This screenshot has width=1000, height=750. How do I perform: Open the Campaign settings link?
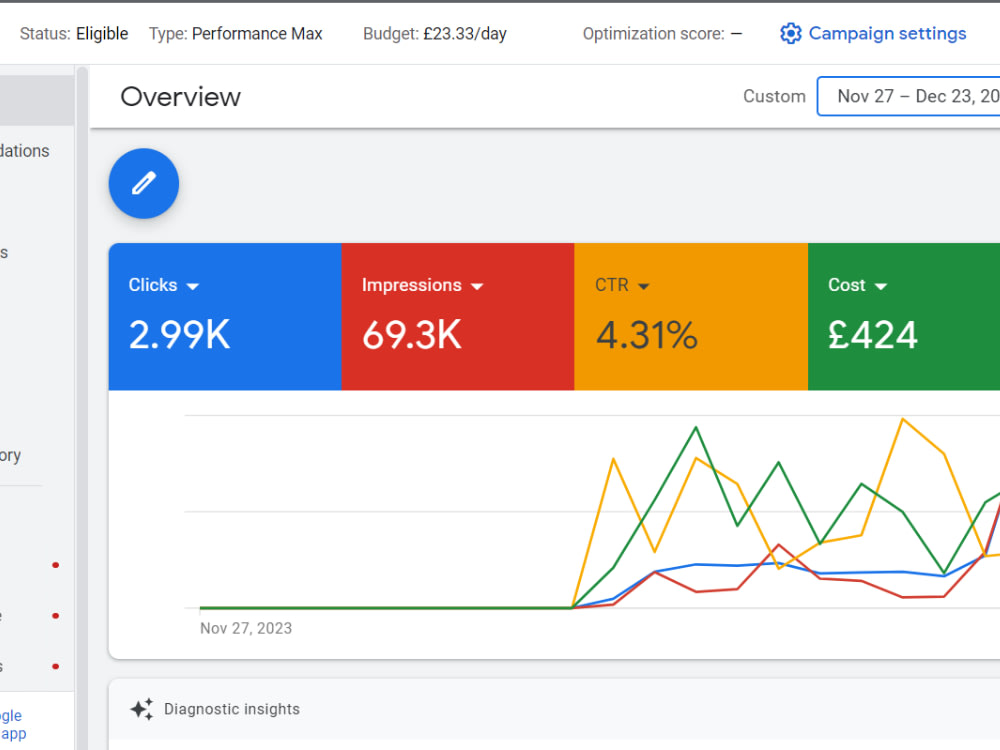[887, 33]
